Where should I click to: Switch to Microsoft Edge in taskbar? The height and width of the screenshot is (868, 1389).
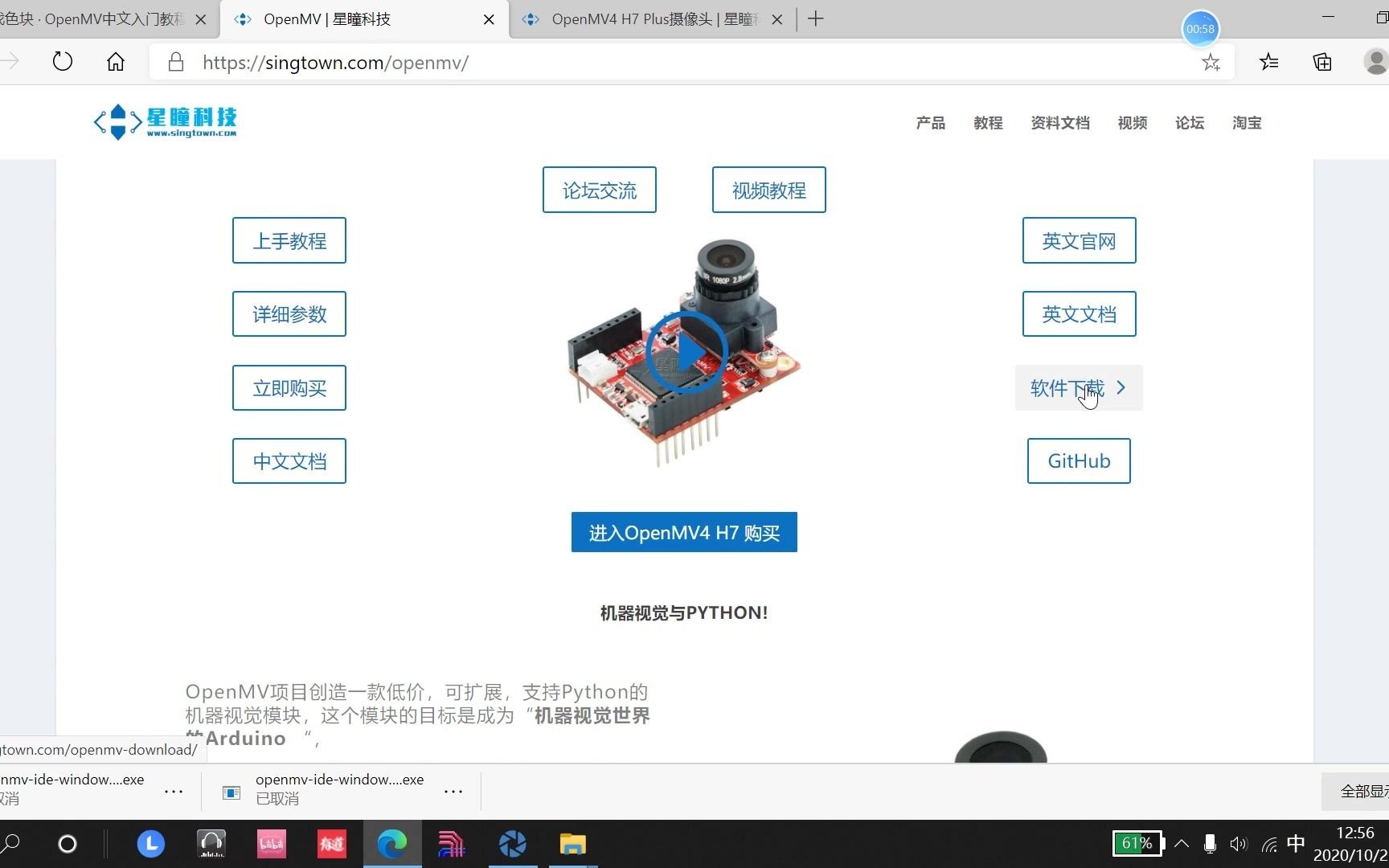point(392,844)
